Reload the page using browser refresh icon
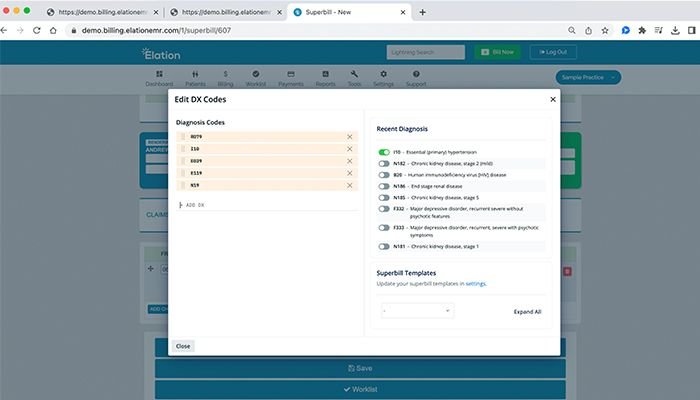700x400 pixels. click(x=38, y=31)
